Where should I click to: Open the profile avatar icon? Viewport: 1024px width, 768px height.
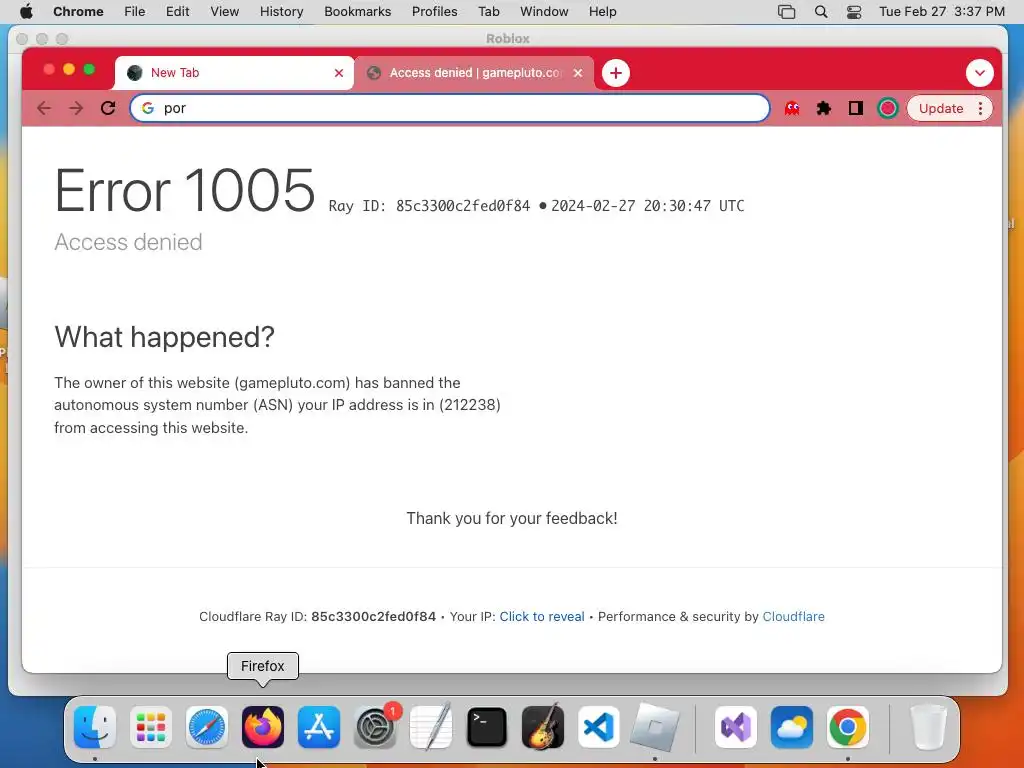(x=888, y=108)
